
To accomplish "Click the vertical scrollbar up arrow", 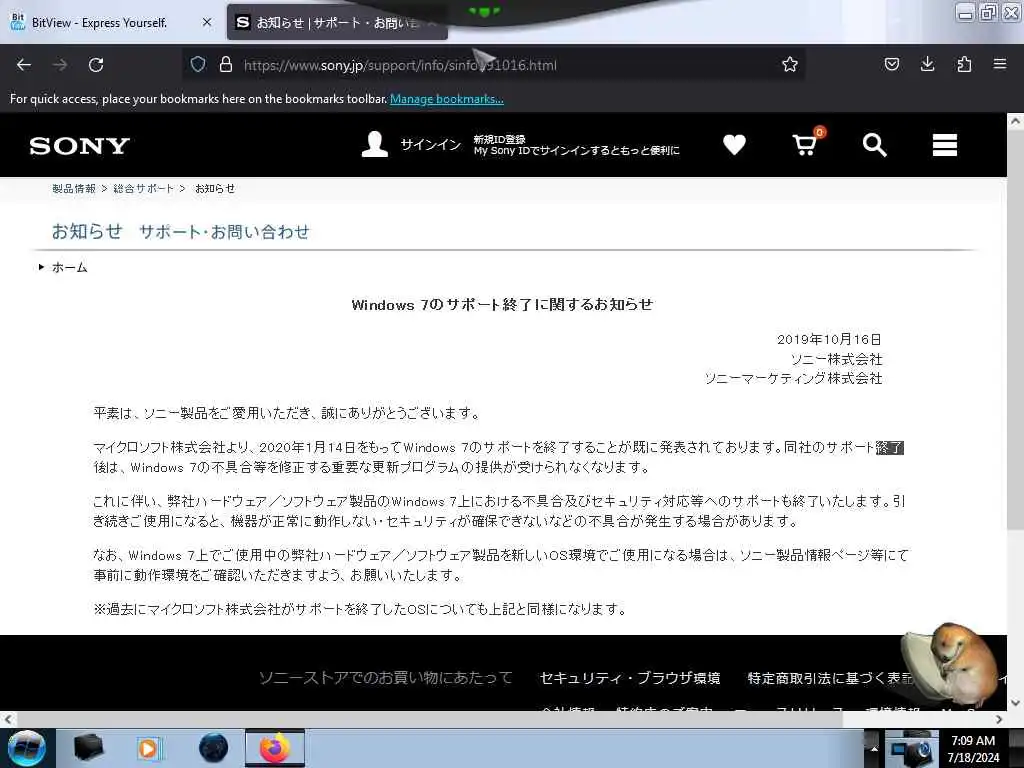I will pos(1015,121).
